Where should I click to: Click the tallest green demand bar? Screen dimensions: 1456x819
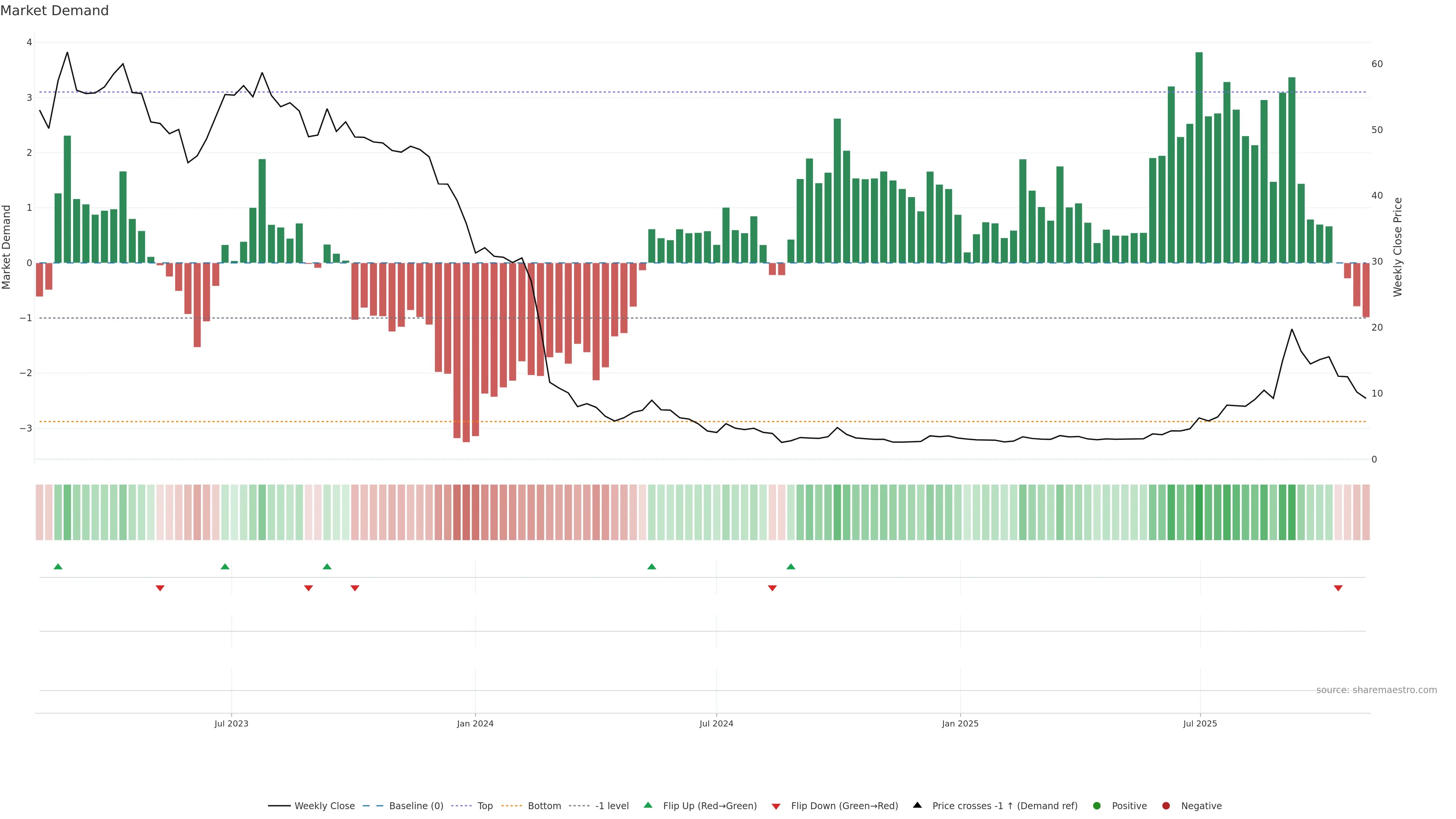pyautogui.click(x=1199, y=158)
